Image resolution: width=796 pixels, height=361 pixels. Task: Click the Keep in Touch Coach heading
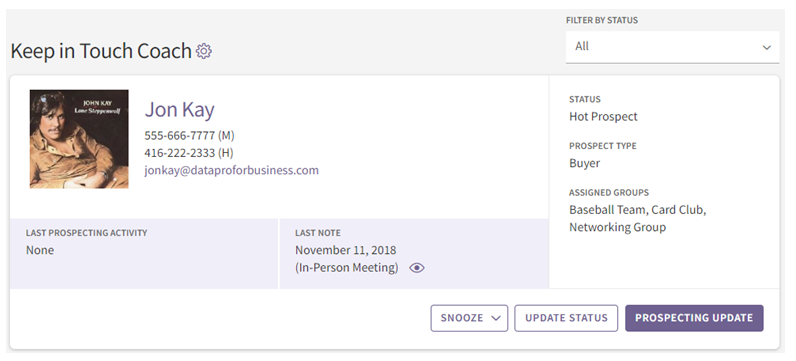click(x=101, y=51)
